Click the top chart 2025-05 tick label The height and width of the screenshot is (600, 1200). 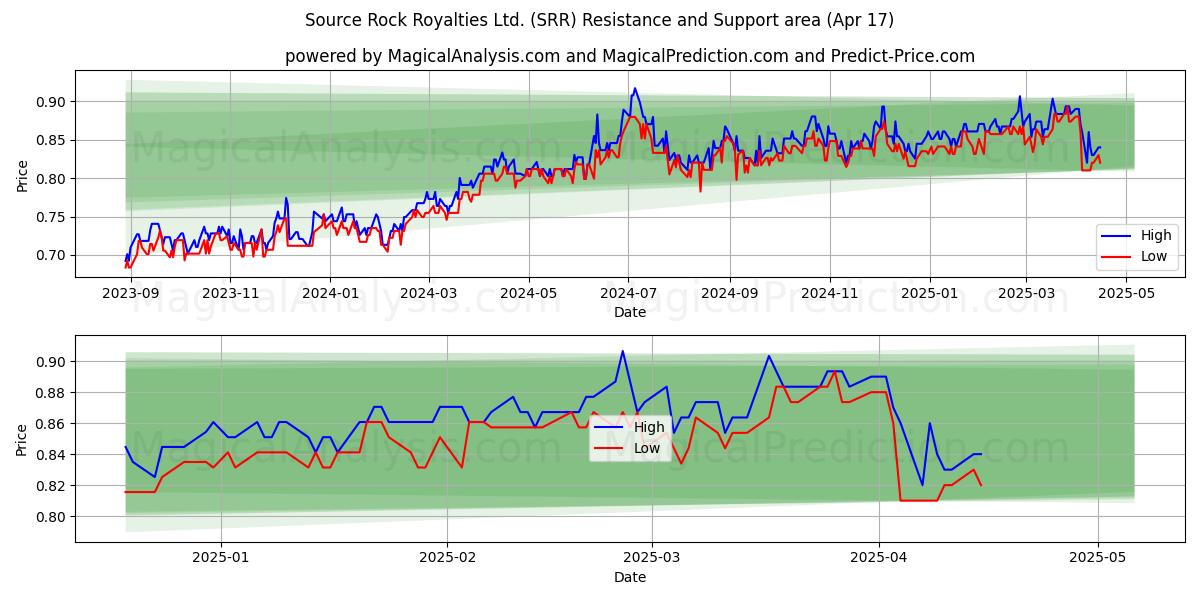coord(1126,293)
